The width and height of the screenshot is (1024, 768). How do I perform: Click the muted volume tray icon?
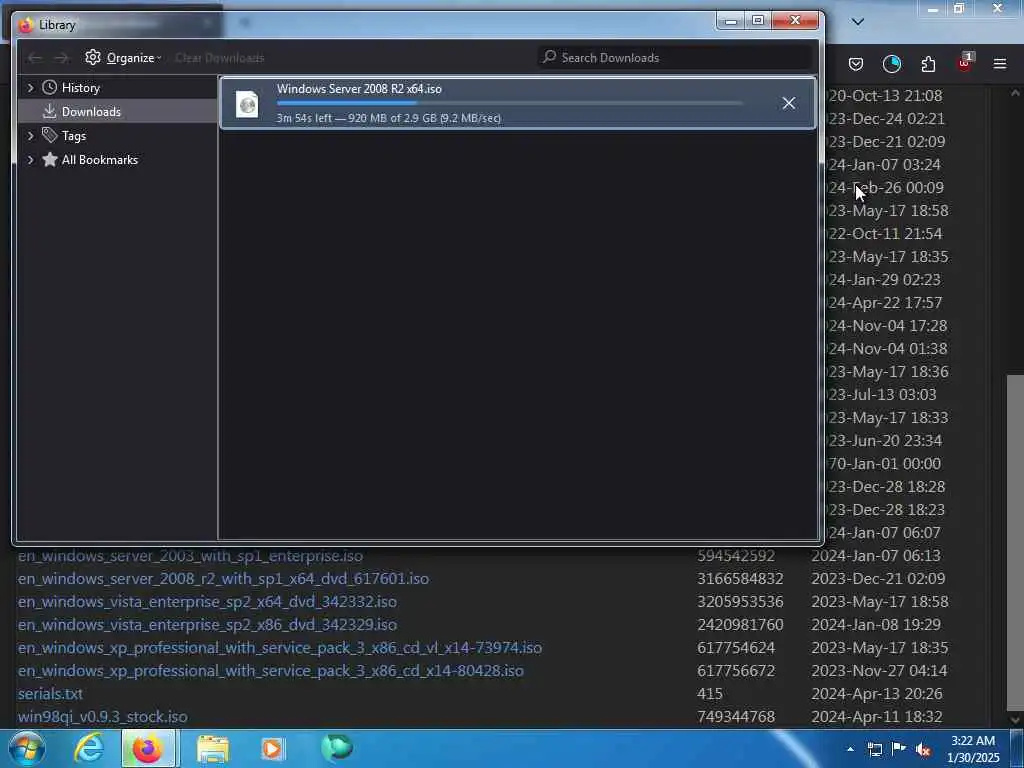point(923,750)
